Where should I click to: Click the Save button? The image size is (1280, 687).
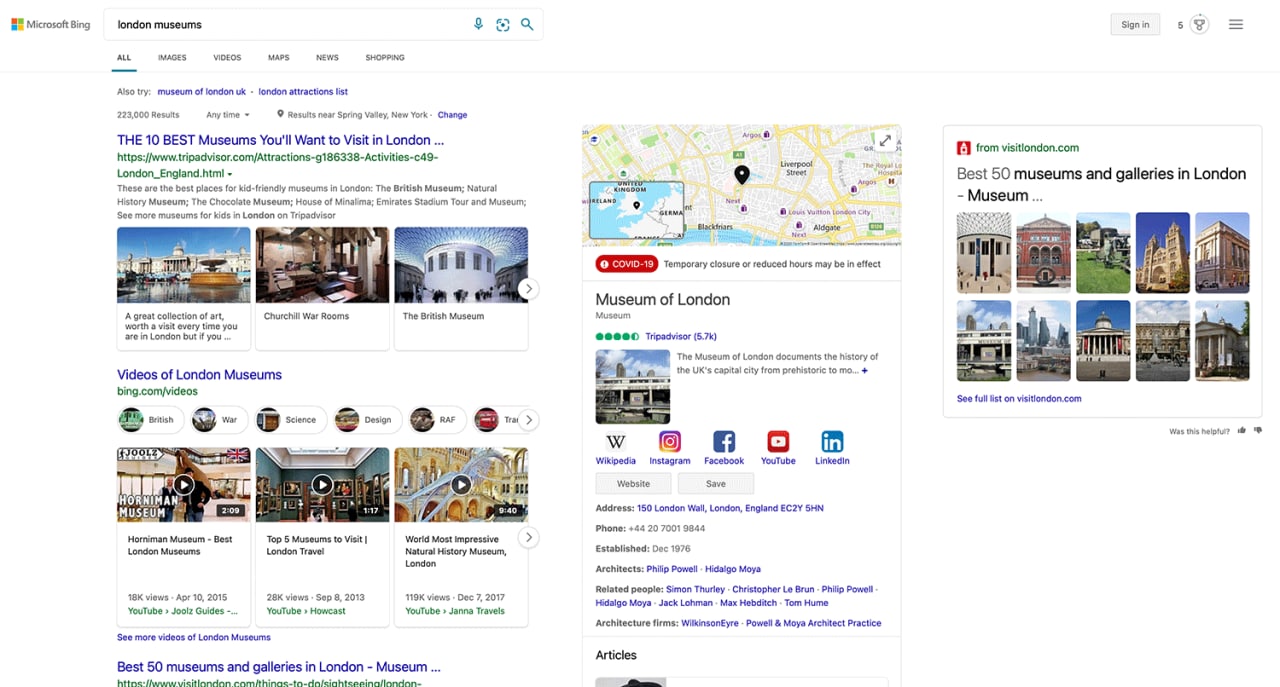716,484
